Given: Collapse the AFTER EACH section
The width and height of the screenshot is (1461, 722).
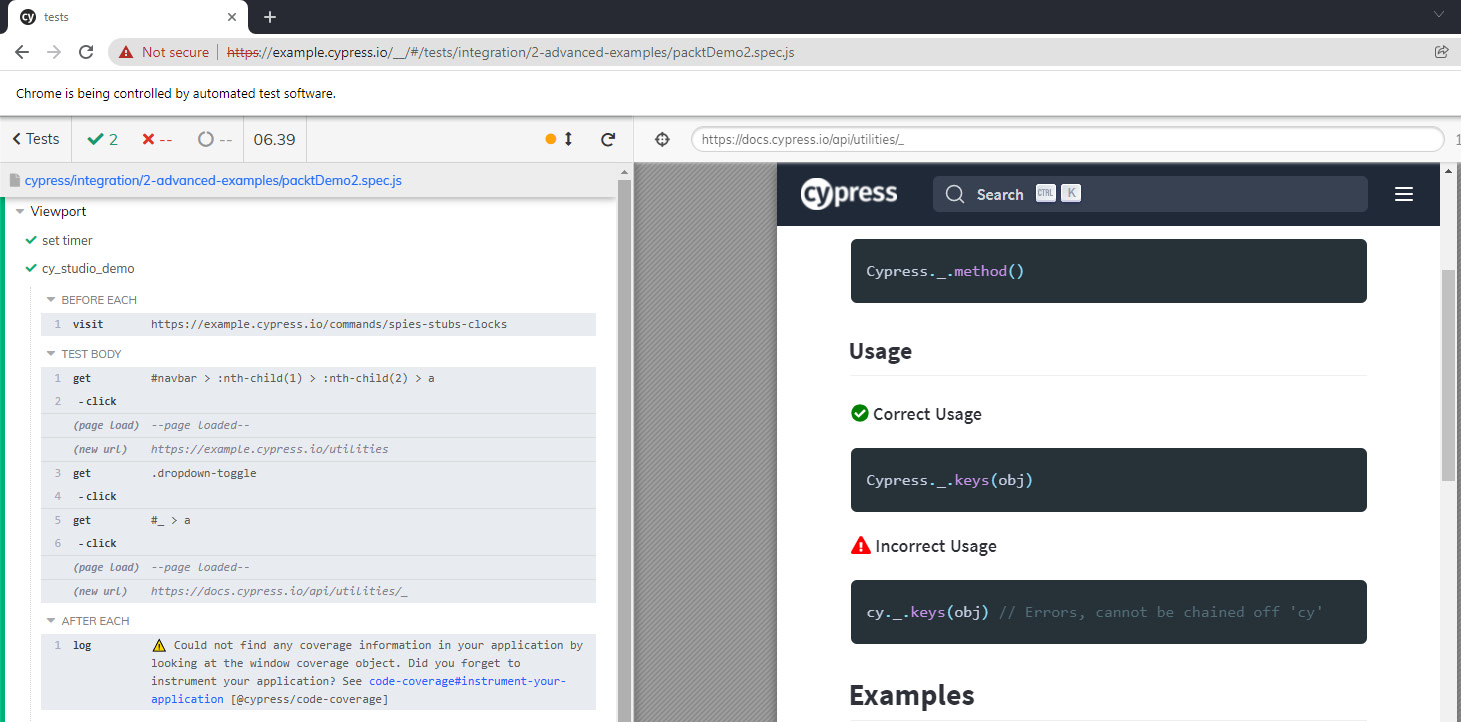Looking at the screenshot, I should 87,621.
